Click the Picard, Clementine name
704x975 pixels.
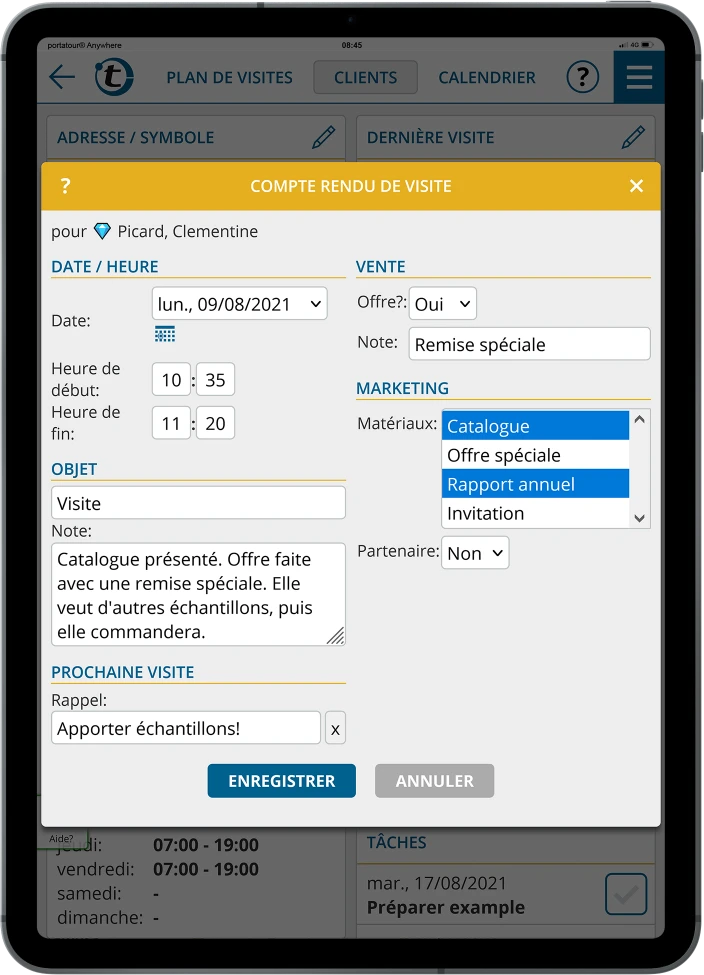pos(188,231)
